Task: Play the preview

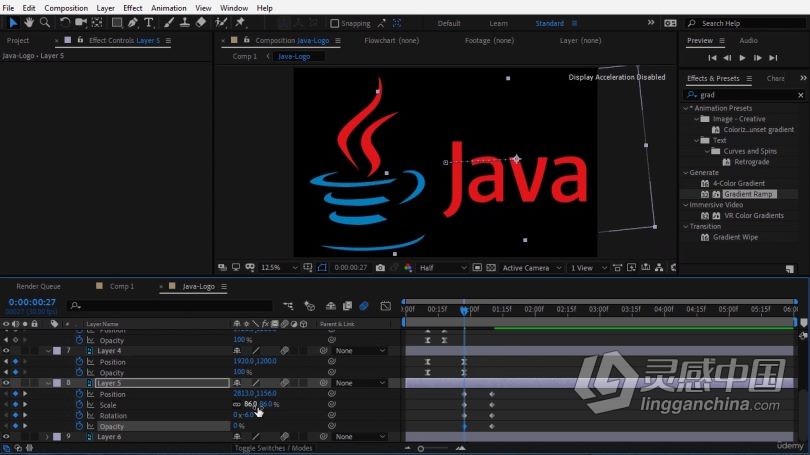Action: pyautogui.click(x=742, y=58)
